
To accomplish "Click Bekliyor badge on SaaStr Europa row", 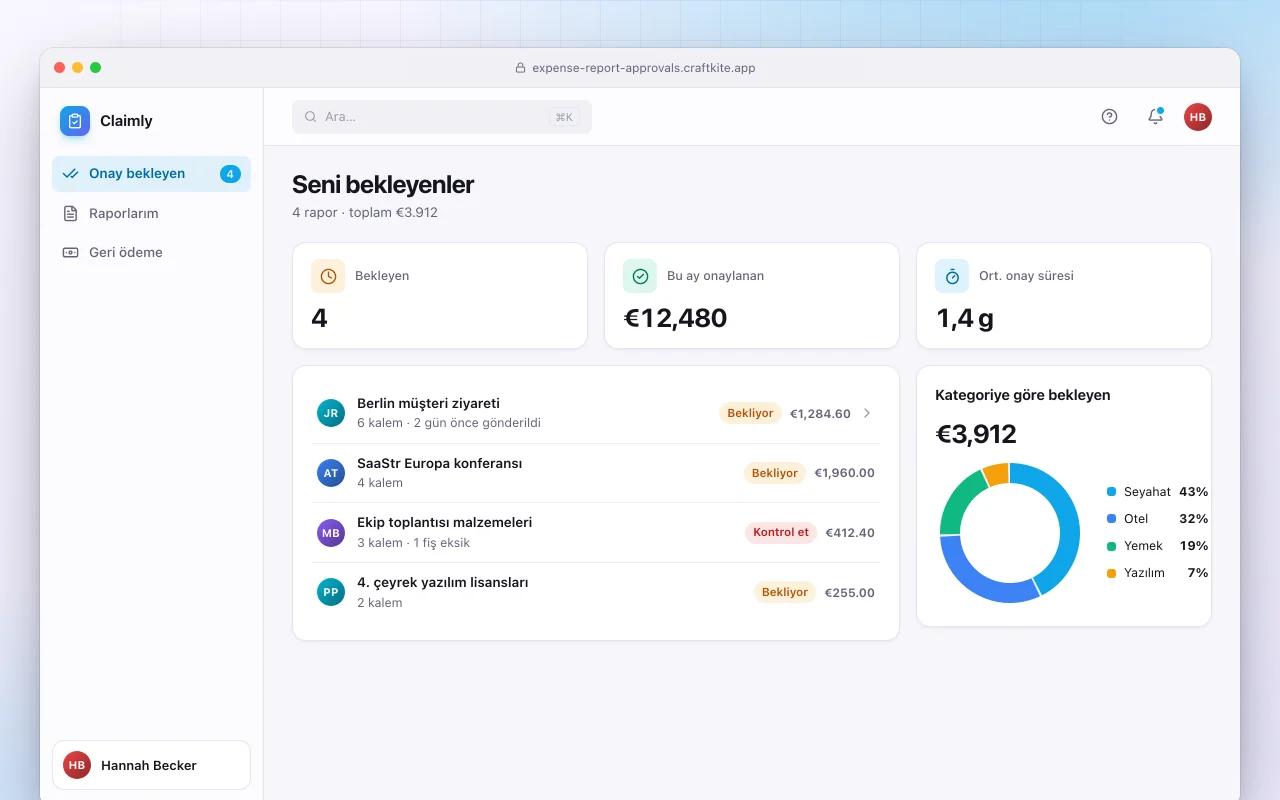I will (x=775, y=473).
